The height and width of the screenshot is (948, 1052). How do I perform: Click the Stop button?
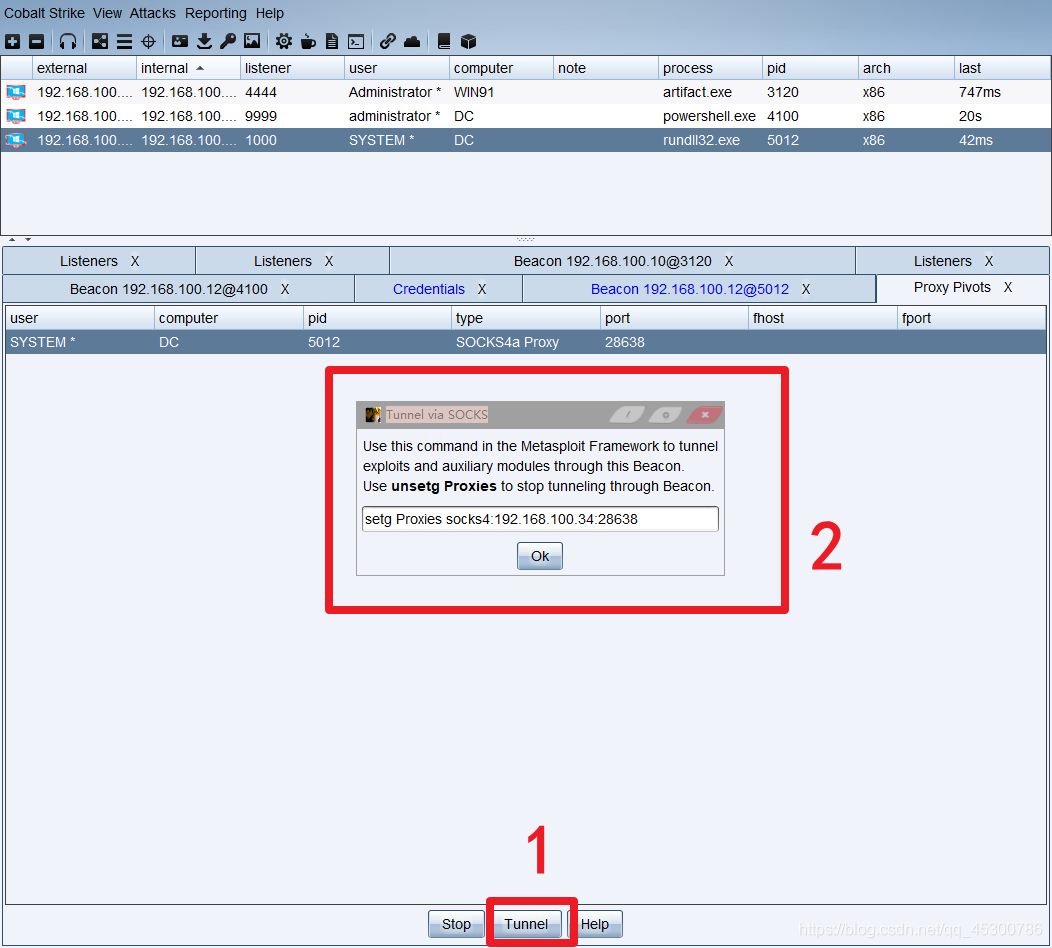click(x=456, y=924)
